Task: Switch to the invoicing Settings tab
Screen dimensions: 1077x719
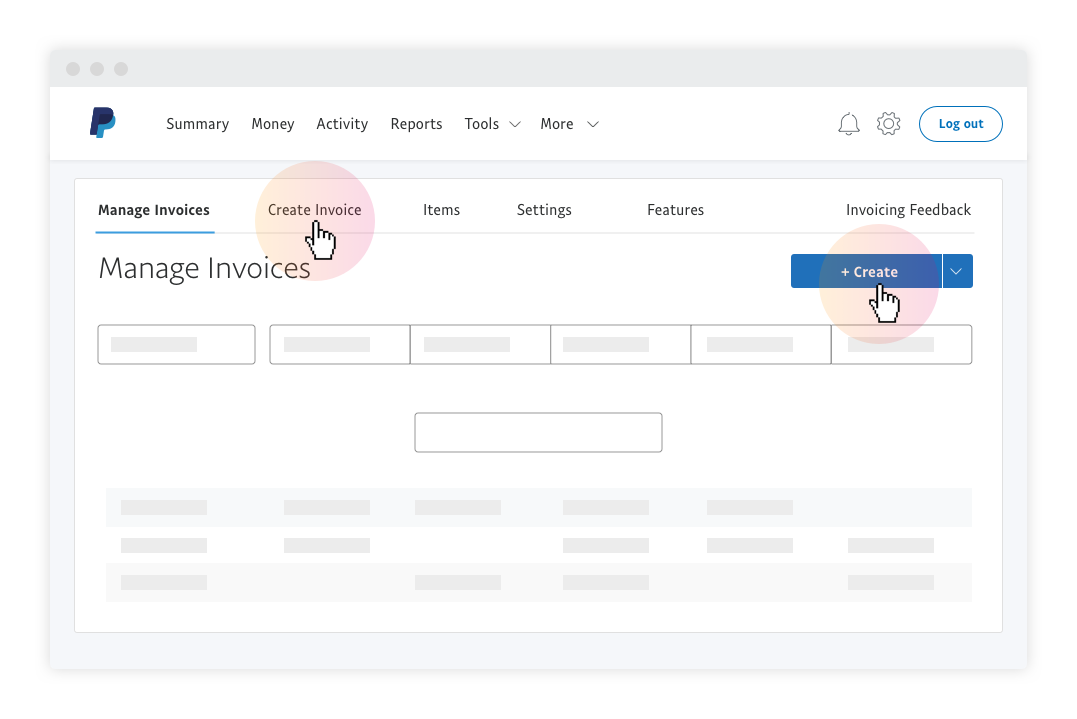Action: pyautogui.click(x=544, y=210)
